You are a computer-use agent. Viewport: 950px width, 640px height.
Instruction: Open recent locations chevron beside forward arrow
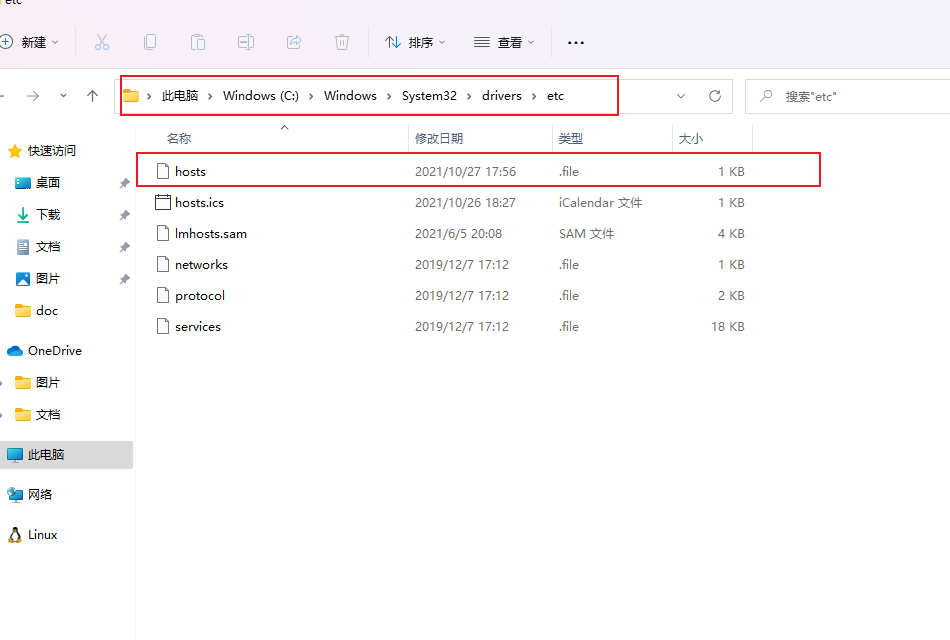tap(63, 96)
